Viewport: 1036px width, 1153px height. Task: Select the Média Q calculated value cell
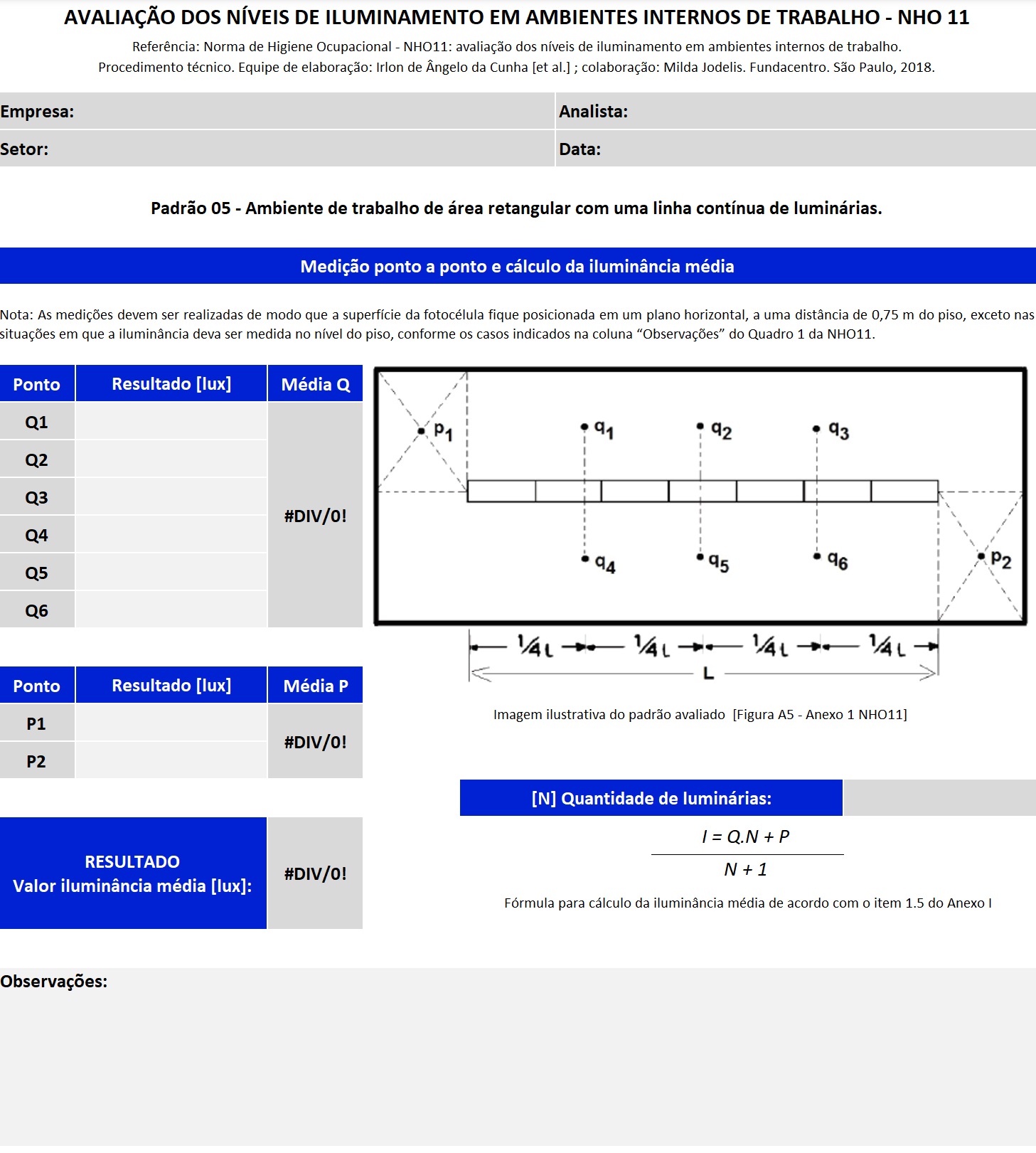(x=315, y=516)
